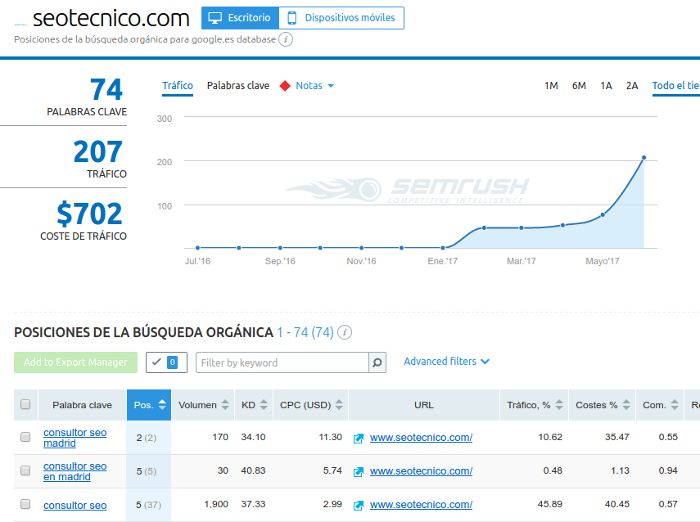The width and height of the screenshot is (700, 522).
Task: Open external link icon in consultor seo row
Action: [358, 505]
